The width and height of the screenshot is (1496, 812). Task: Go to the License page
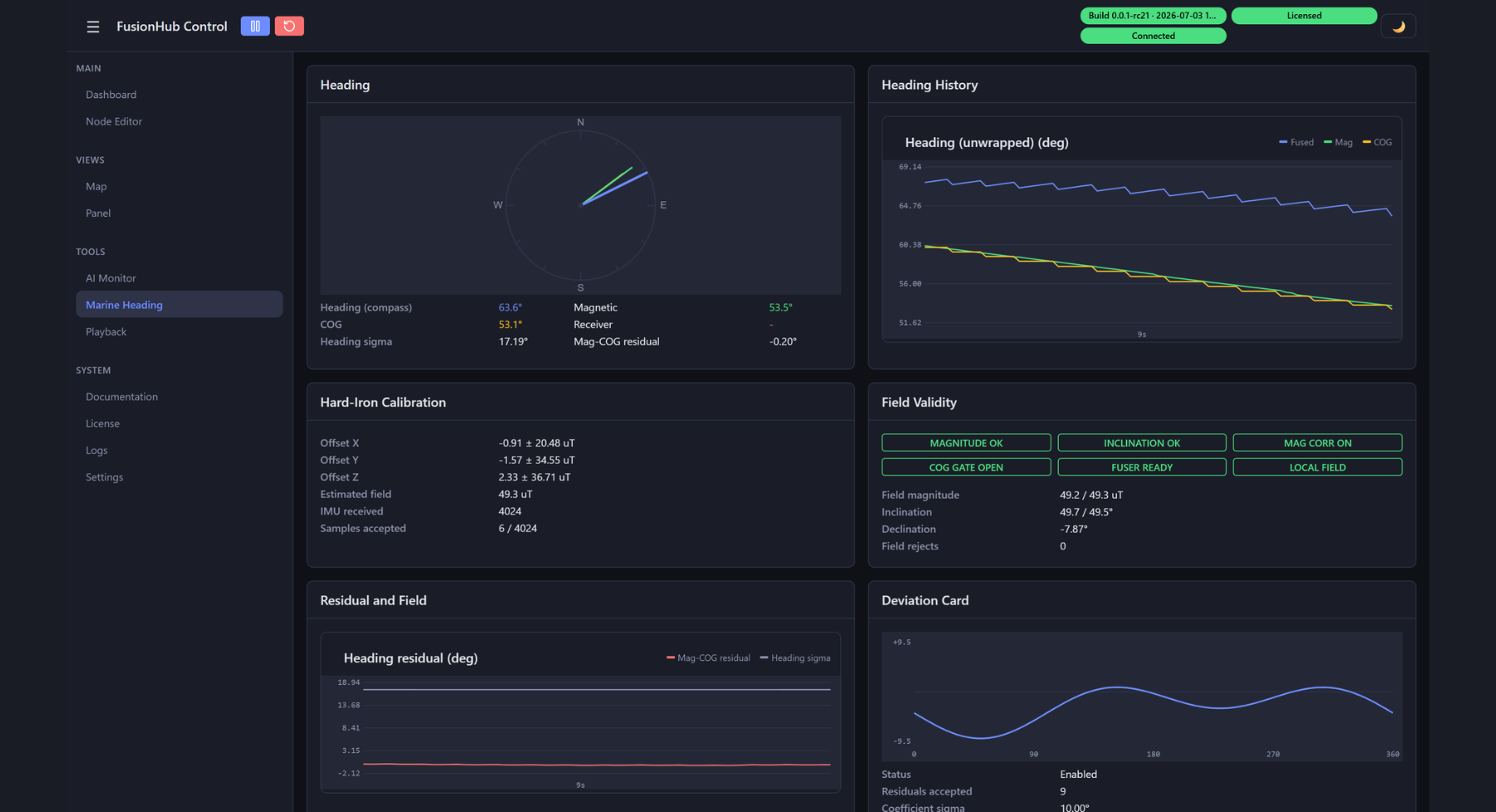[103, 423]
